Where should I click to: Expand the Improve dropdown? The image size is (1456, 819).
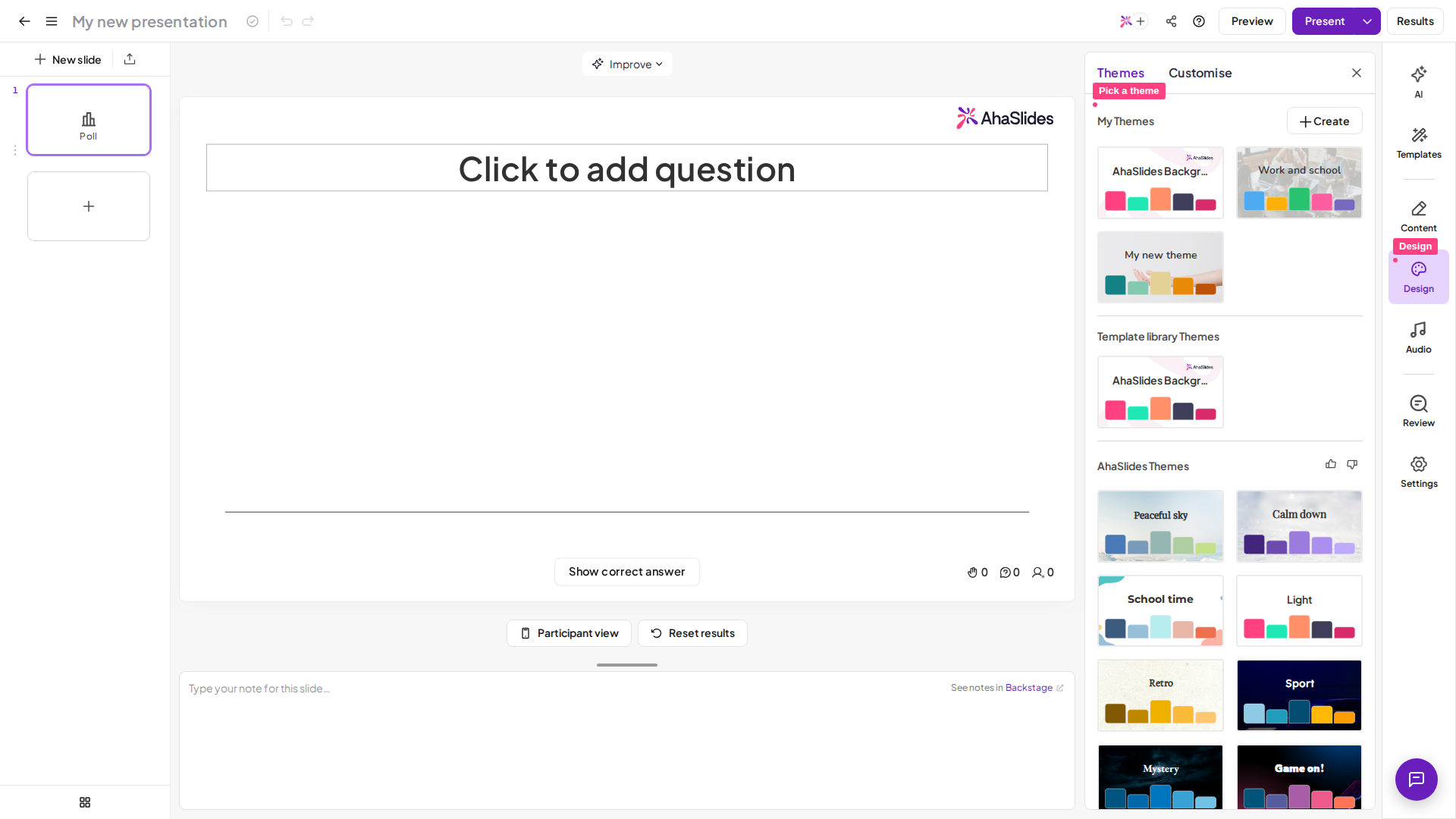point(627,64)
